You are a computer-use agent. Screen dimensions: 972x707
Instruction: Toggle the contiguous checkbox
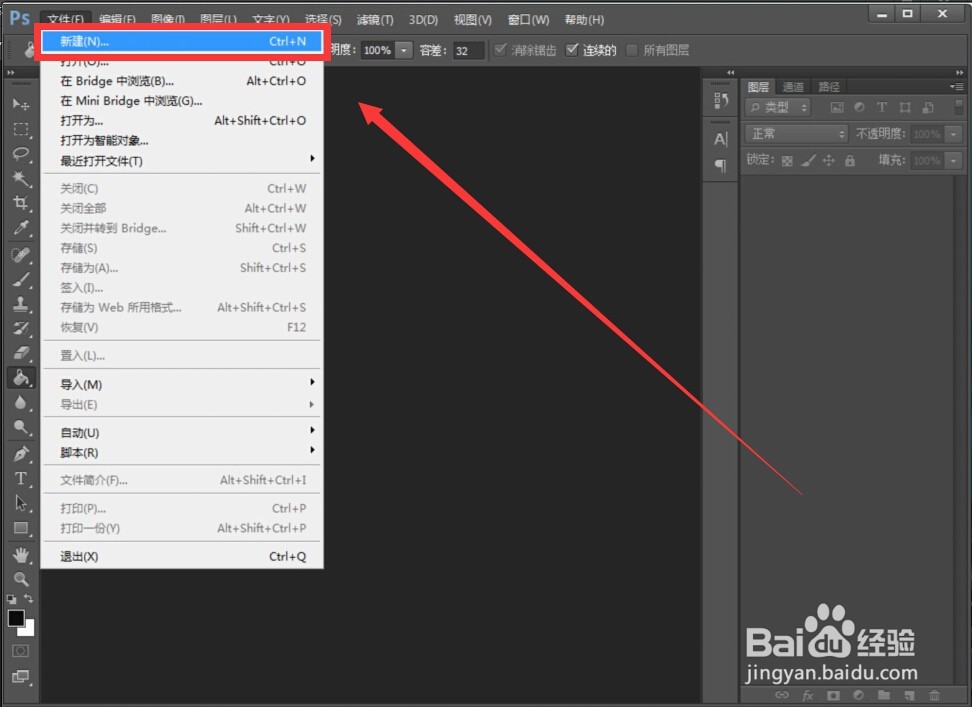pos(572,50)
